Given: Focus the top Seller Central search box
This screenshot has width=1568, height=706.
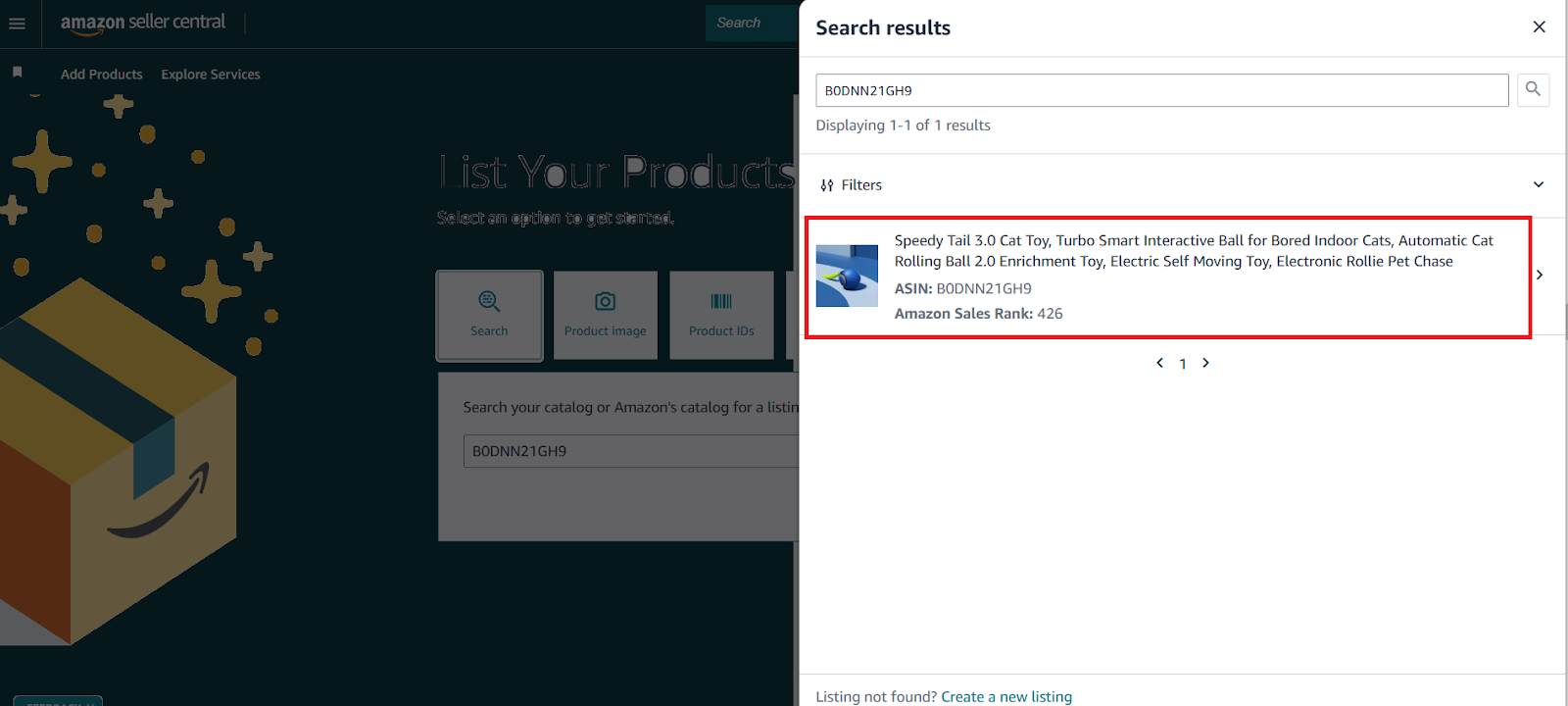Looking at the screenshot, I should [x=753, y=23].
